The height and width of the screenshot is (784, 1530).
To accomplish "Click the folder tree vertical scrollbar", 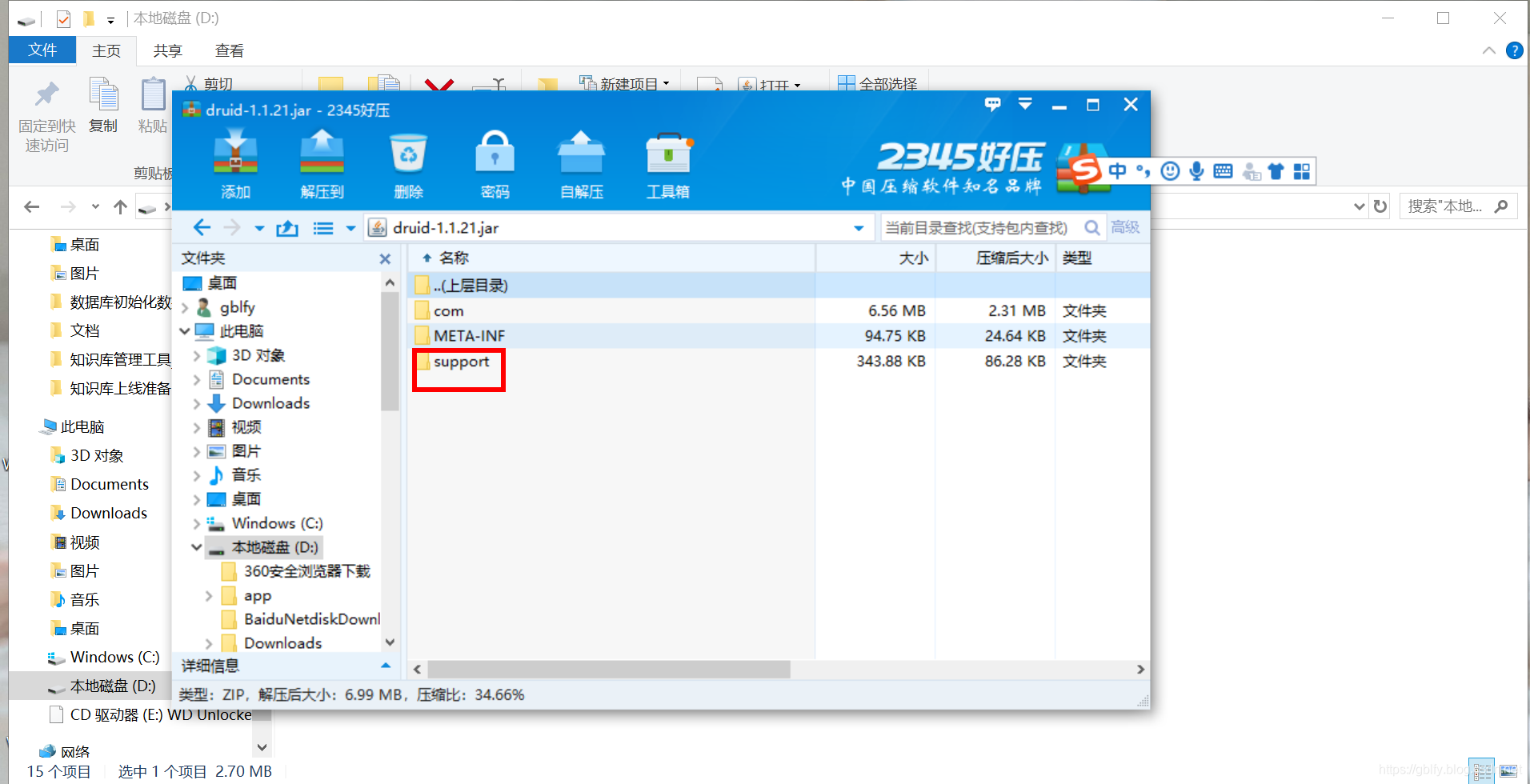I will [x=390, y=352].
